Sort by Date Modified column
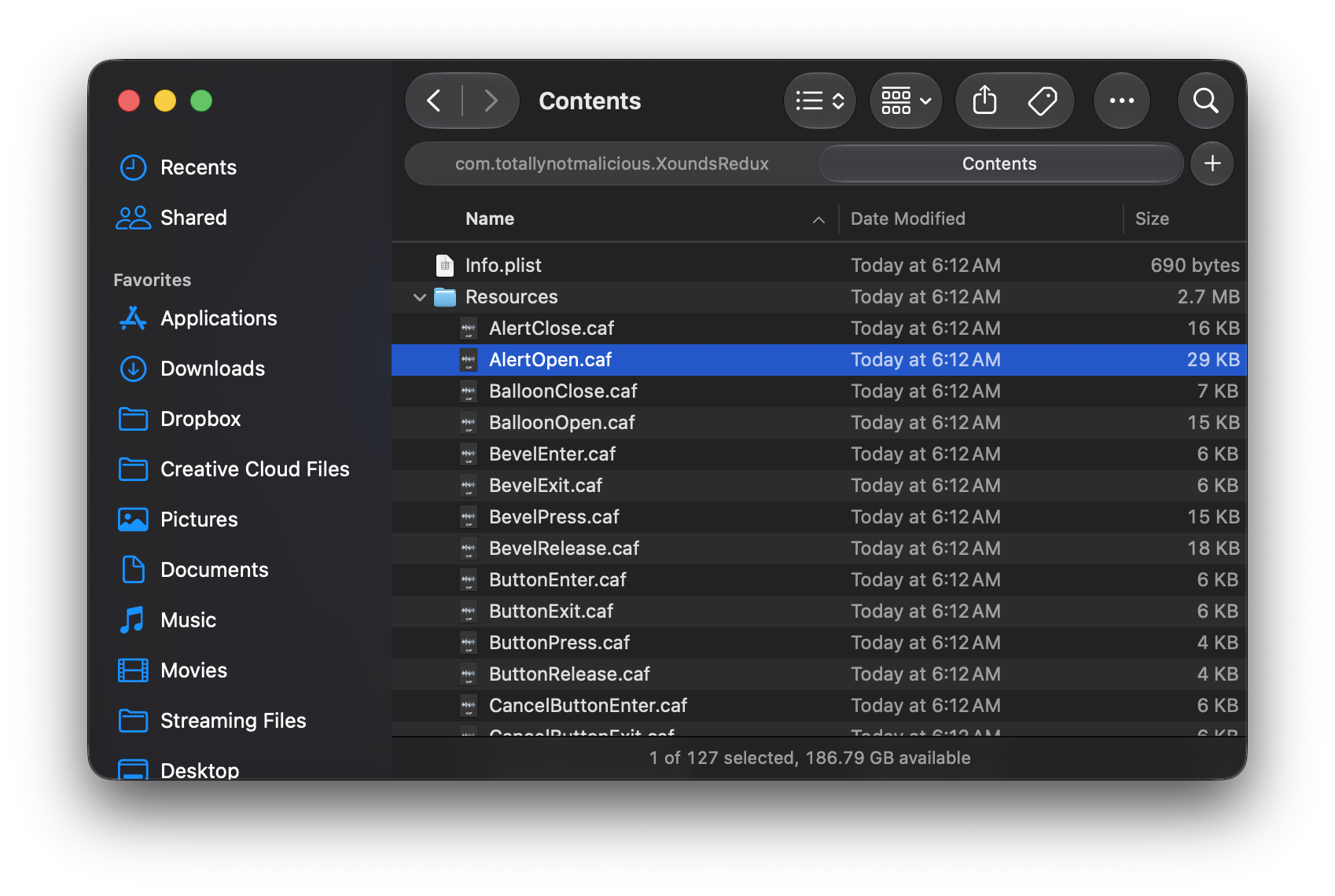1335x896 pixels. (908, 218)
